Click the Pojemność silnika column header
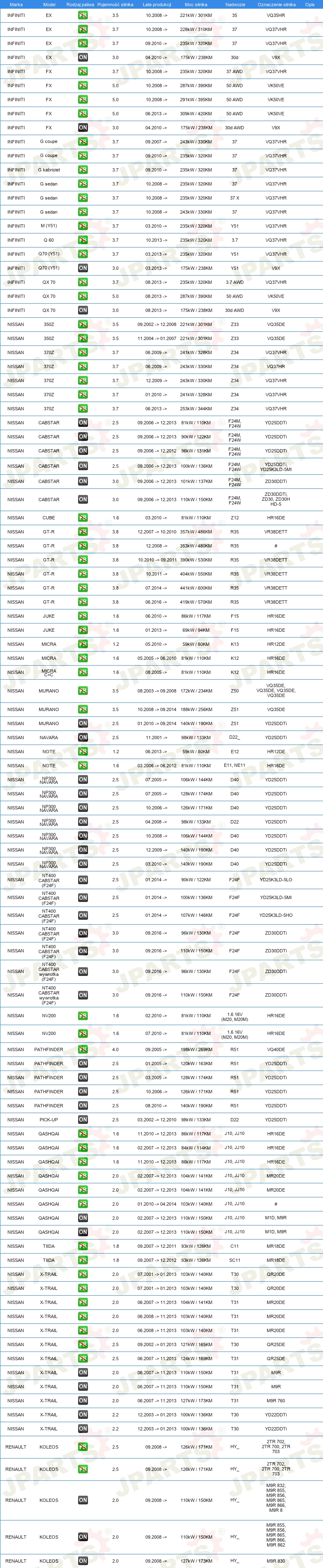 tap(115, 4)
